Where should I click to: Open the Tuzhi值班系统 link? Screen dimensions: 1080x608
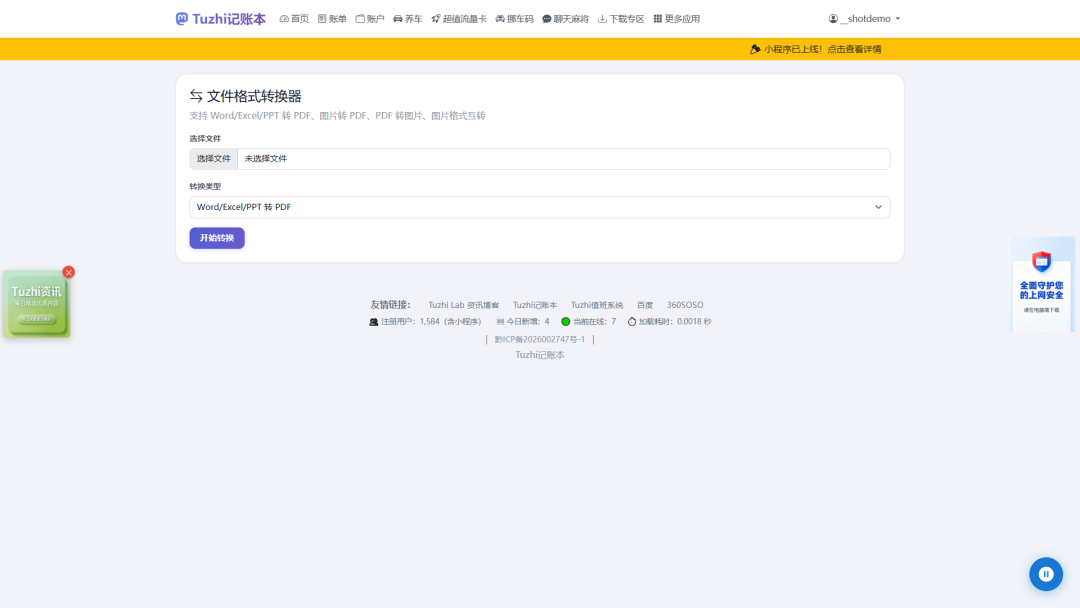[597, 305]
